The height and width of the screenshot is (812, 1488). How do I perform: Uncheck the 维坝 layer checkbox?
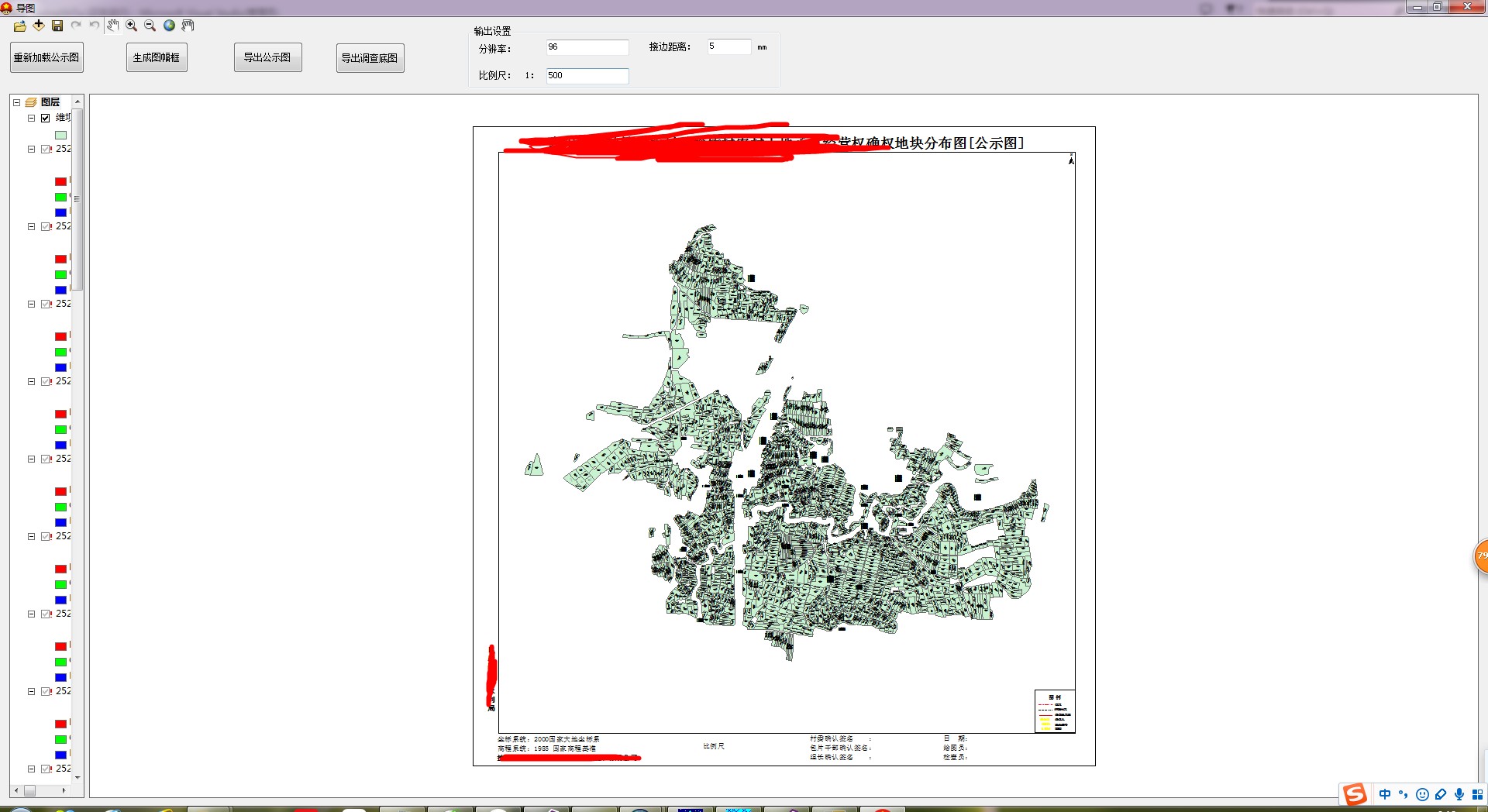point(46,119)
